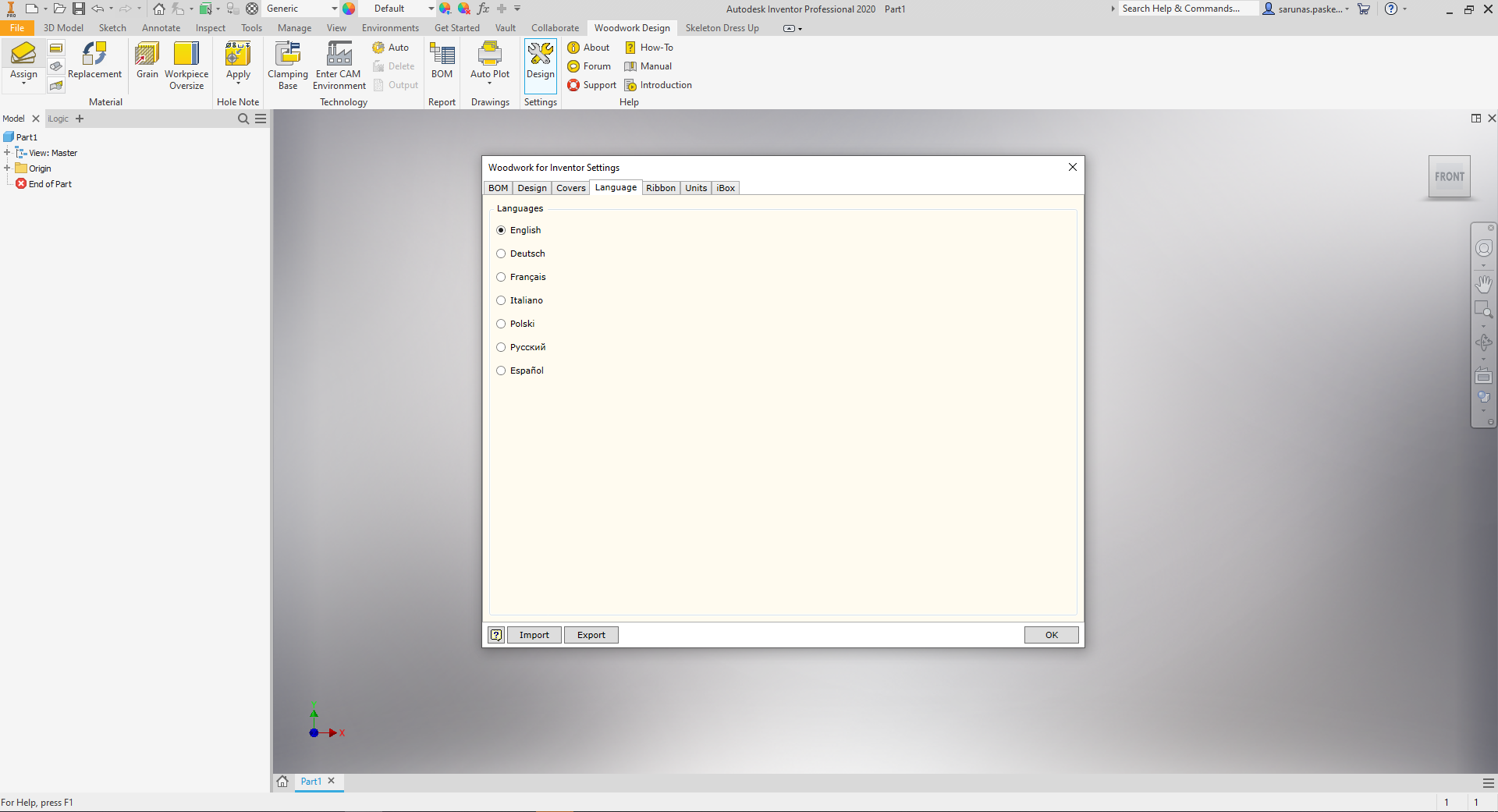Open the How-To guide

[x=649, y=48]
